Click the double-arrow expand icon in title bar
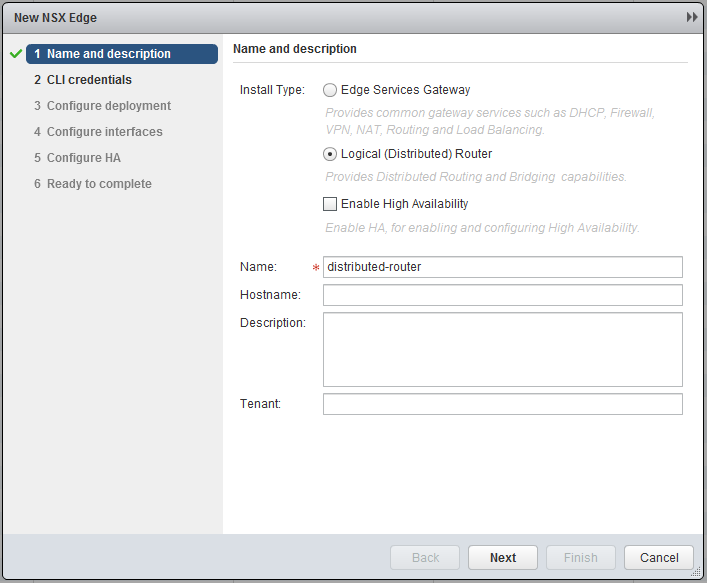707x583 pixels. coord(691,18)
